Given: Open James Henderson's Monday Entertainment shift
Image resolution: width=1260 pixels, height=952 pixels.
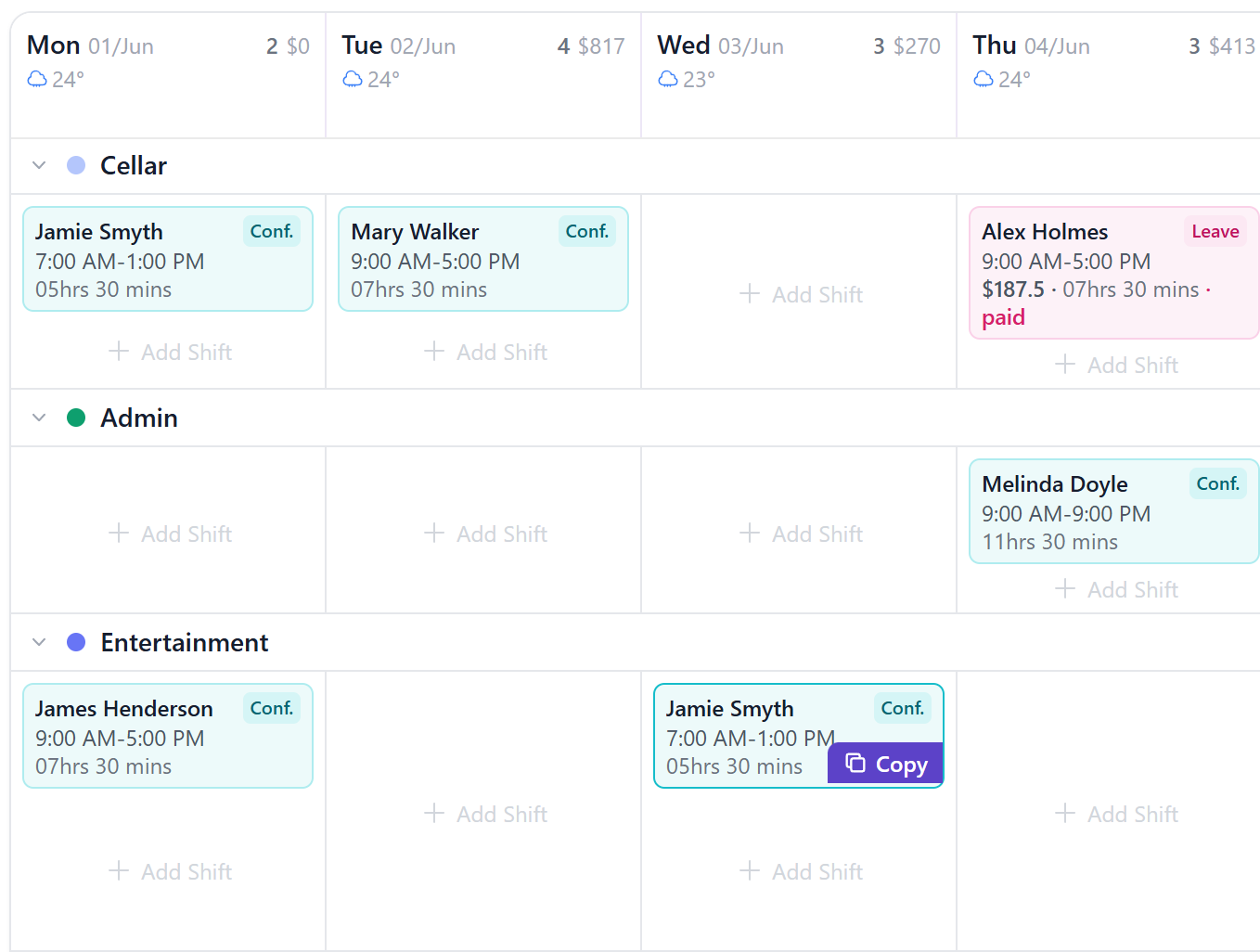Looking at the screenshot, I should point(168,736).
